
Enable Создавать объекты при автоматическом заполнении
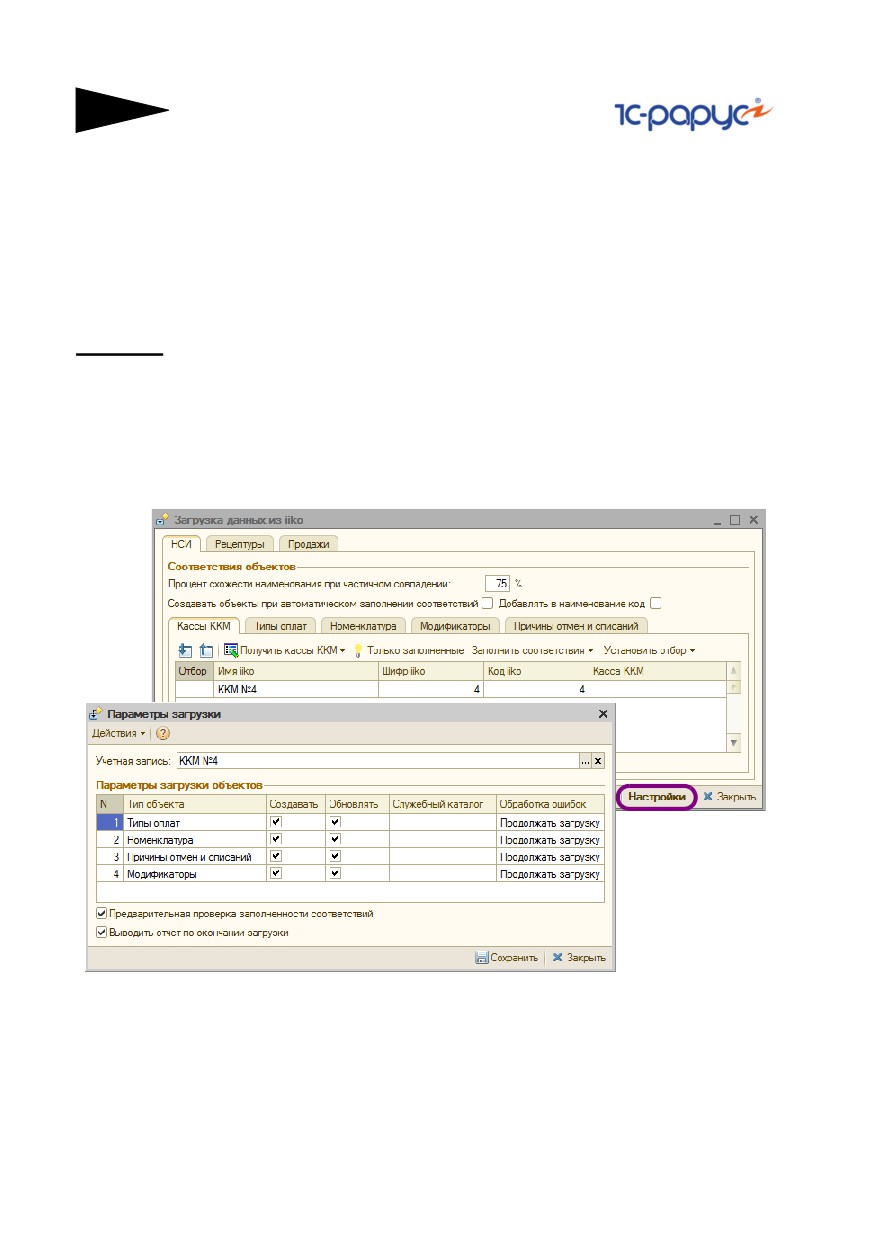click(487, 603)
